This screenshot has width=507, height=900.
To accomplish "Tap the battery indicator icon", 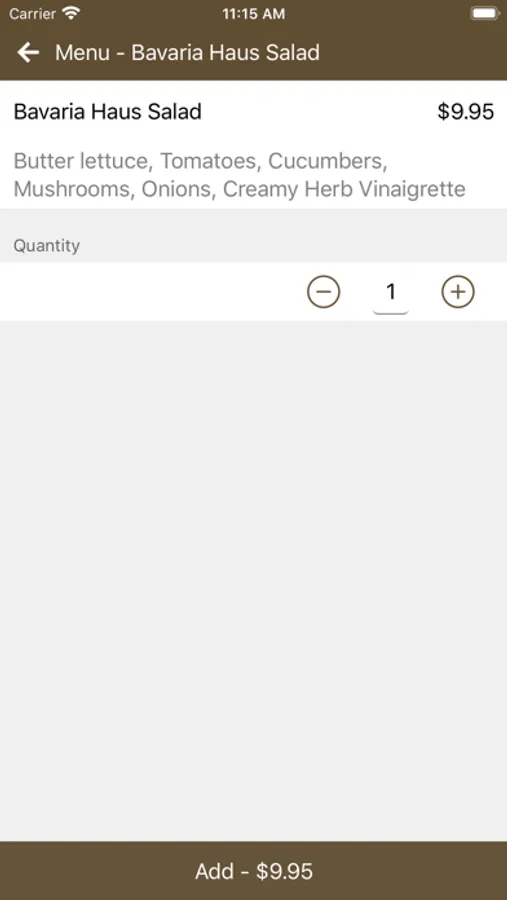I will pyautogui.click(x=485, y=13).
